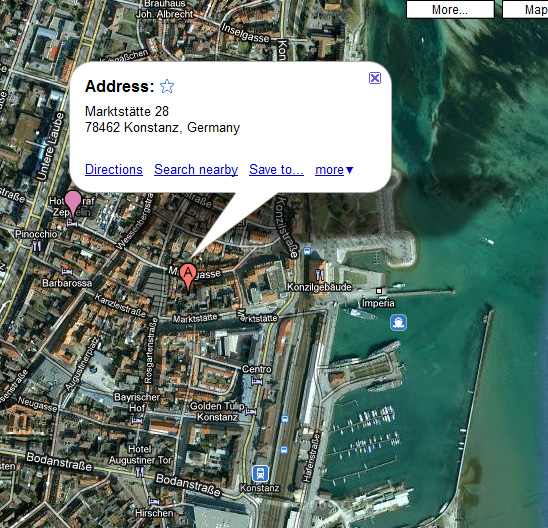Select the Konzilgebäude restaurant icon
Viewport: 548px width, 528px height.
(x=319, y=275)
